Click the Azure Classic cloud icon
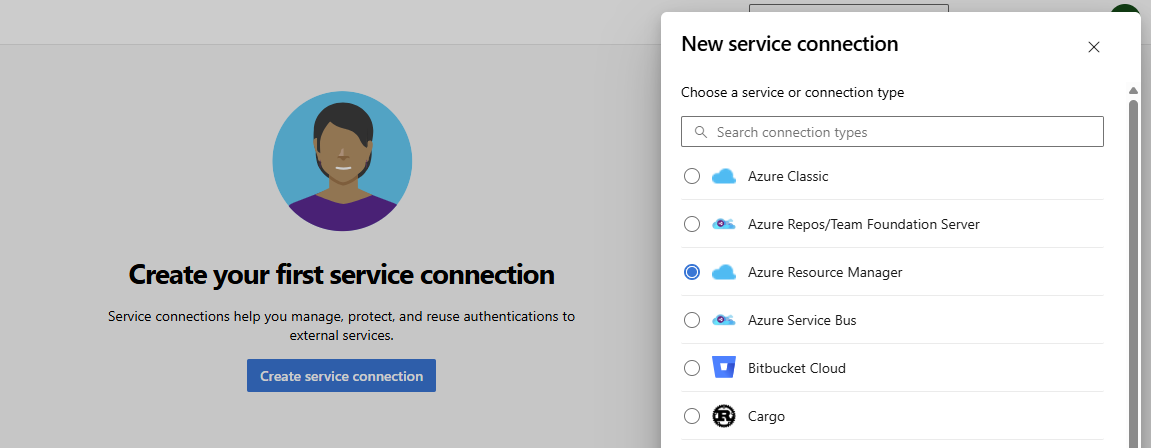 (724, 176)
